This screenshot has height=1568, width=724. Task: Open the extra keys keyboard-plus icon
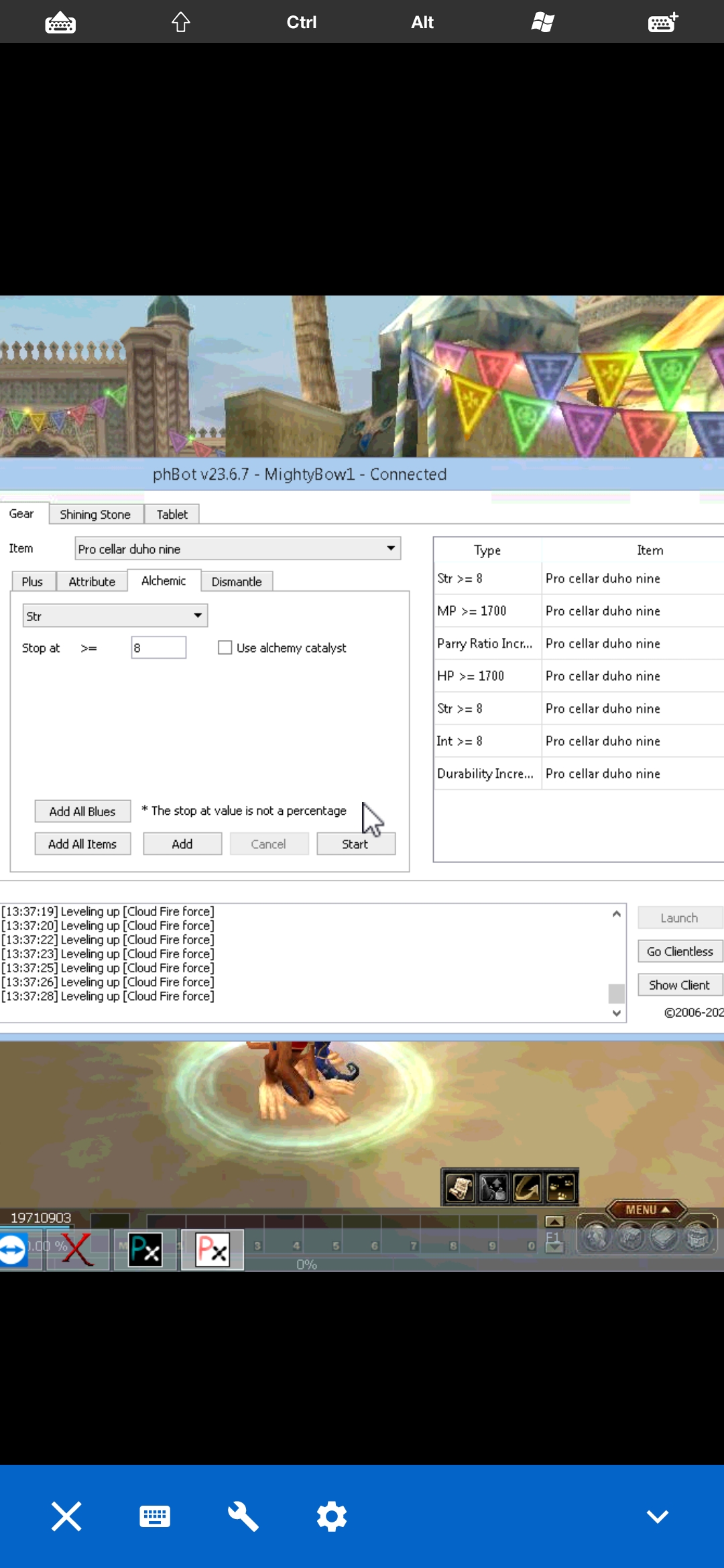coord(663,22)
